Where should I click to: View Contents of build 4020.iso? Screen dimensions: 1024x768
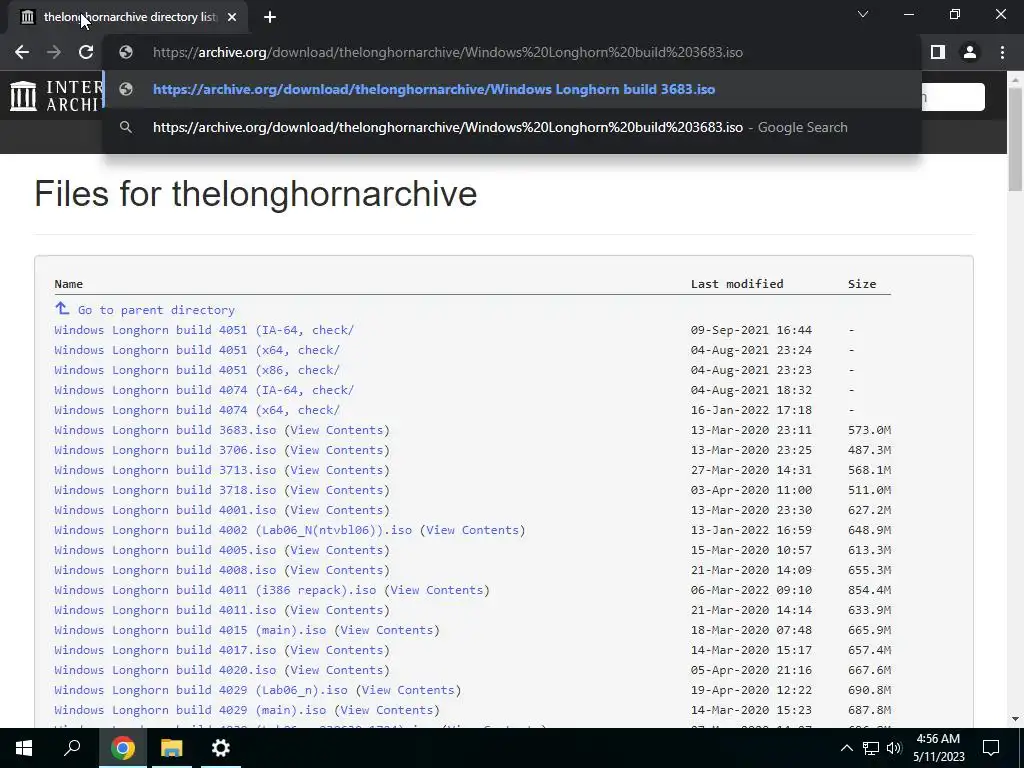pyautogui.click(x=336, y=670)
